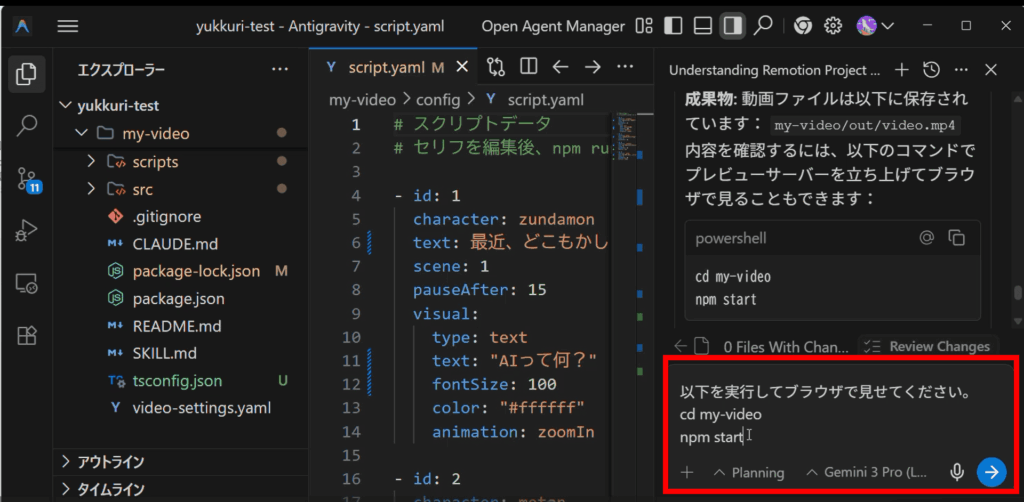Open the Planning mode dropdown
The width and height of the screenshot is (1024, 502).
pyautogui.click(x=748, y=472)
